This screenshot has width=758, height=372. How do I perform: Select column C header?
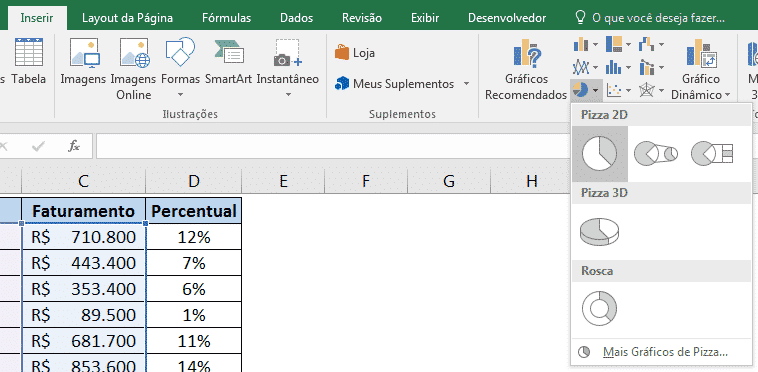point(83,181)
